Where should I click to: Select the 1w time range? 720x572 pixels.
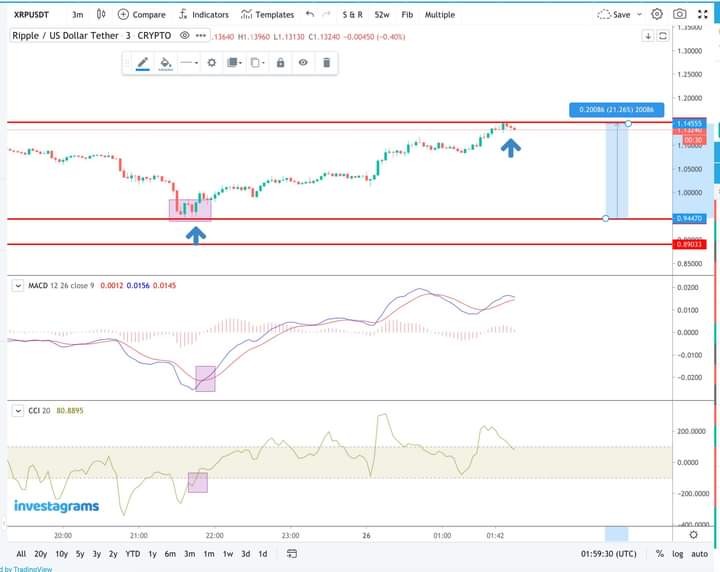coord(228,554)
